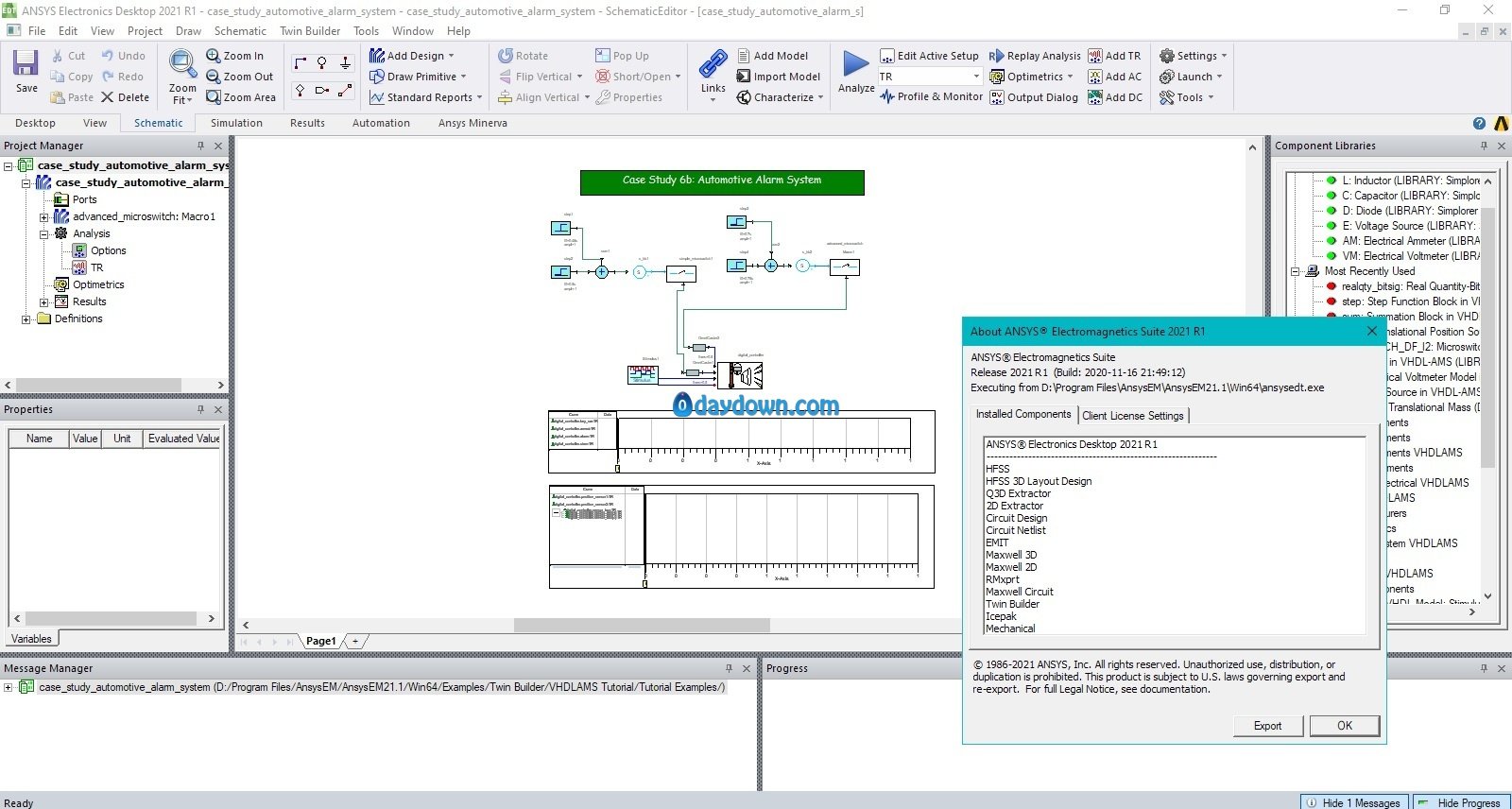Open the Twin Builder menu
The width and height of the screenshot is (1512, 809).
[x=310, y=31]
